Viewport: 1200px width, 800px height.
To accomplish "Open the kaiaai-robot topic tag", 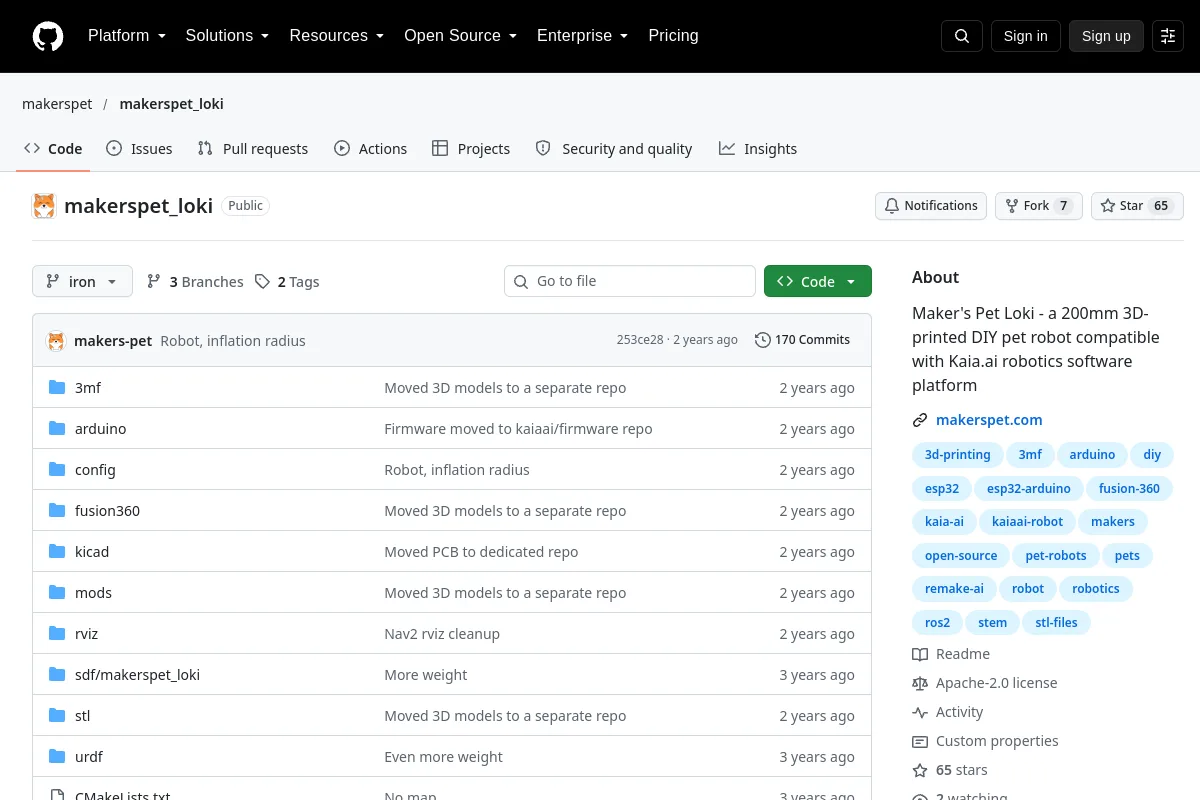I will click(1028, 522).
